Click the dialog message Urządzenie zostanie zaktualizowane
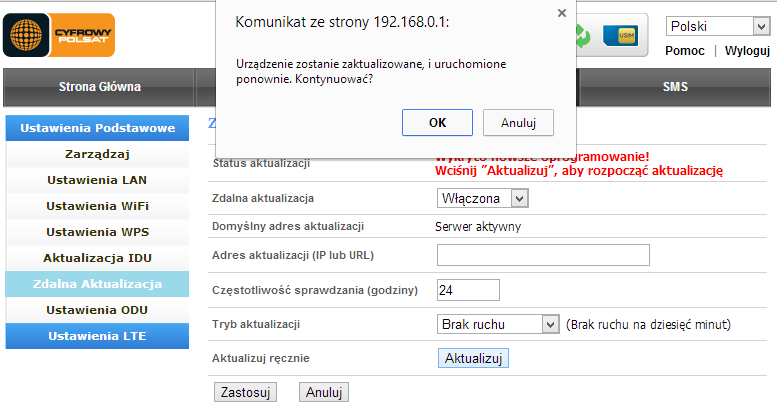The height and width of the screenshot is (418, 777). point(371,71)
